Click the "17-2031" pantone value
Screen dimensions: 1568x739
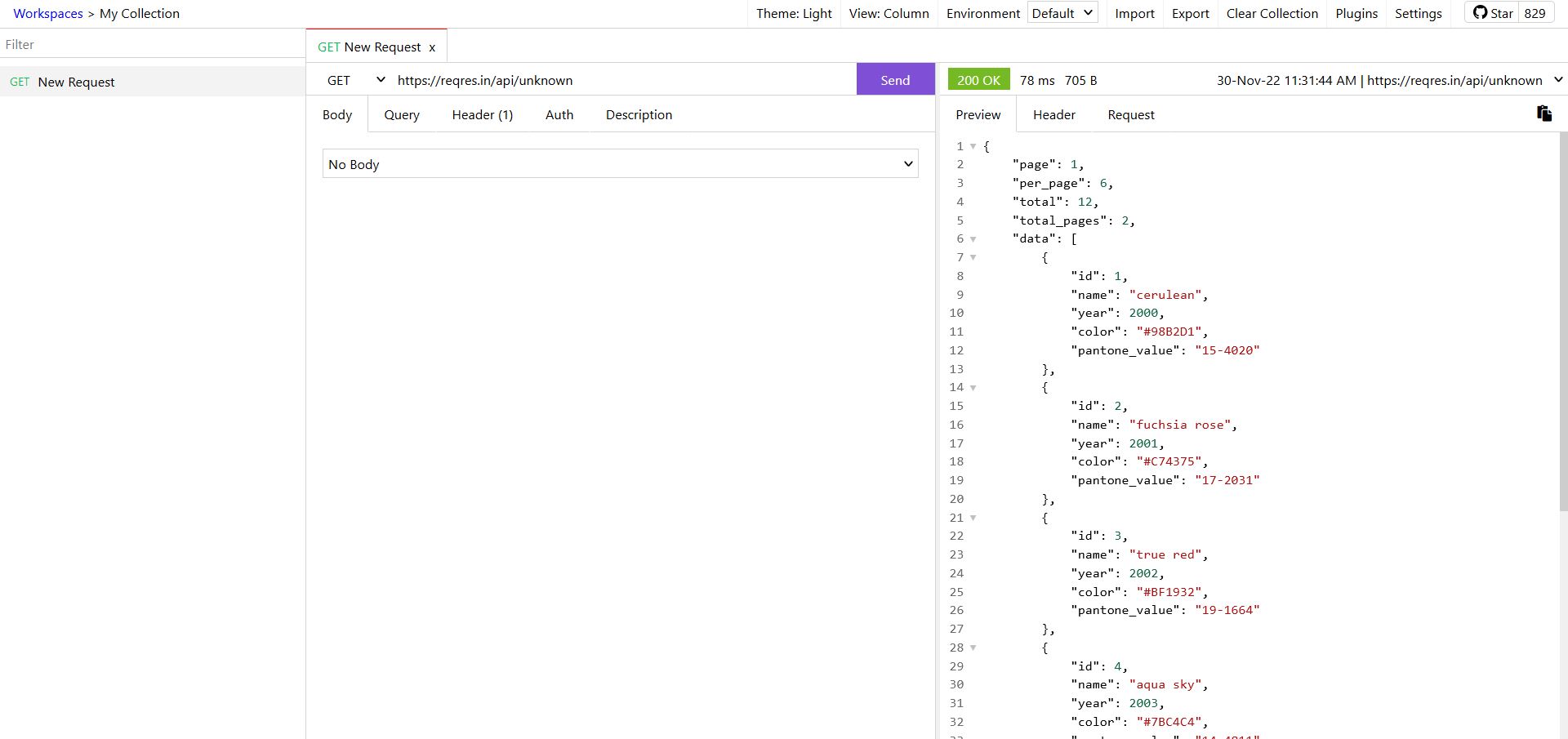point(1227,480)
